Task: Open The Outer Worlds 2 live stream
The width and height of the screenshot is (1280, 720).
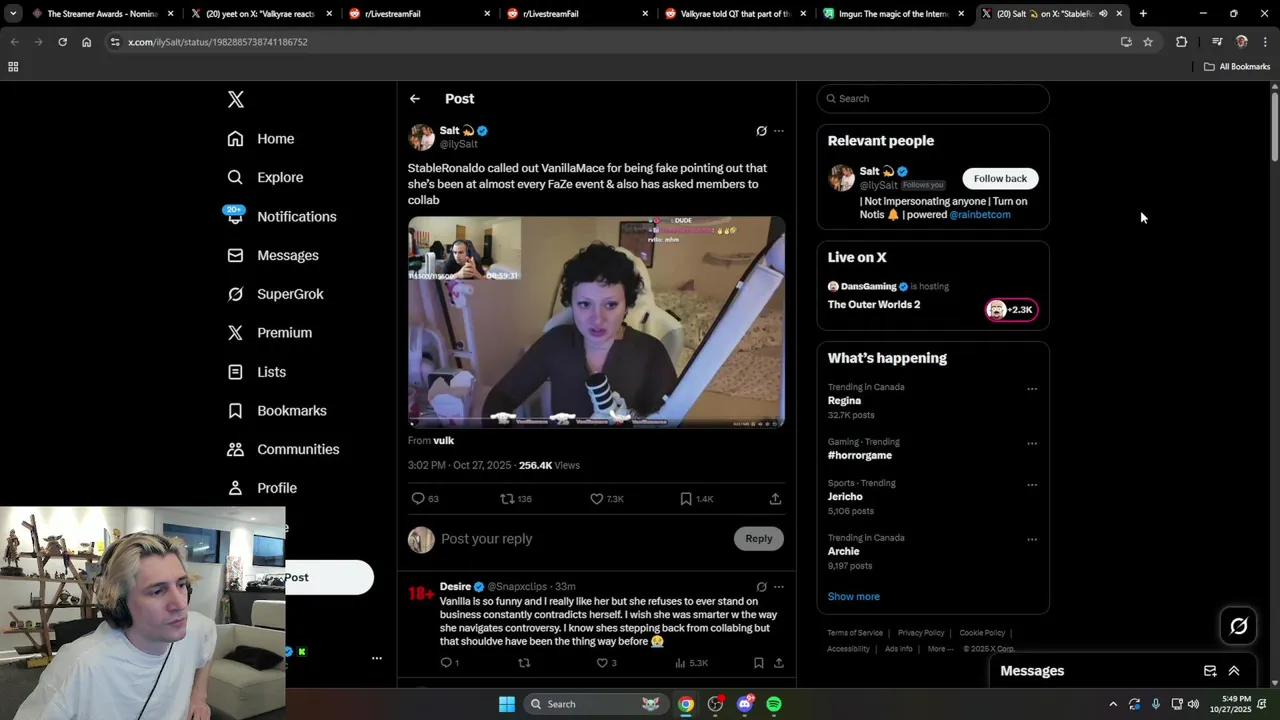Action: (874, 305)
